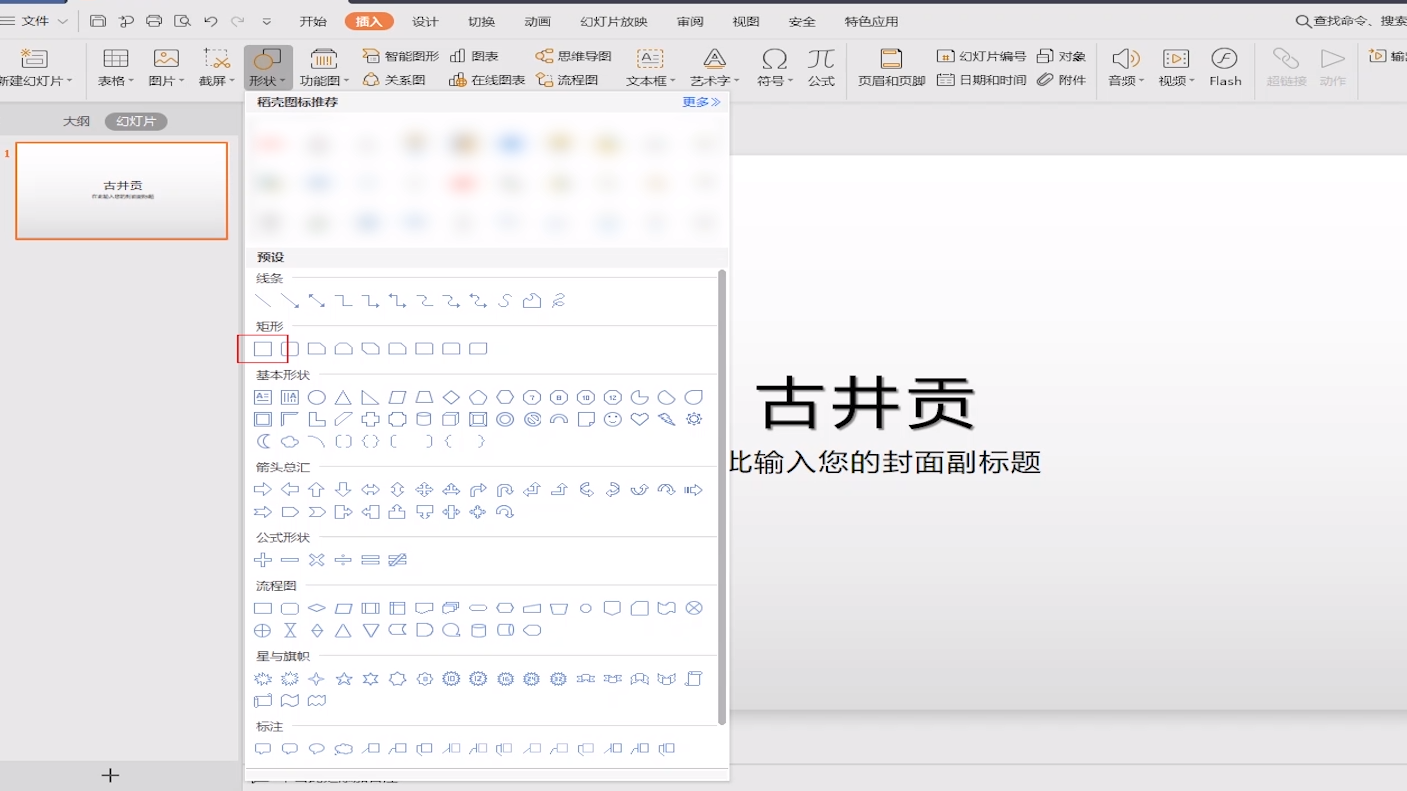The image size is (1407, 791).
Task: Insert a 智能图形 smart graphic
Action: point(401,56)
